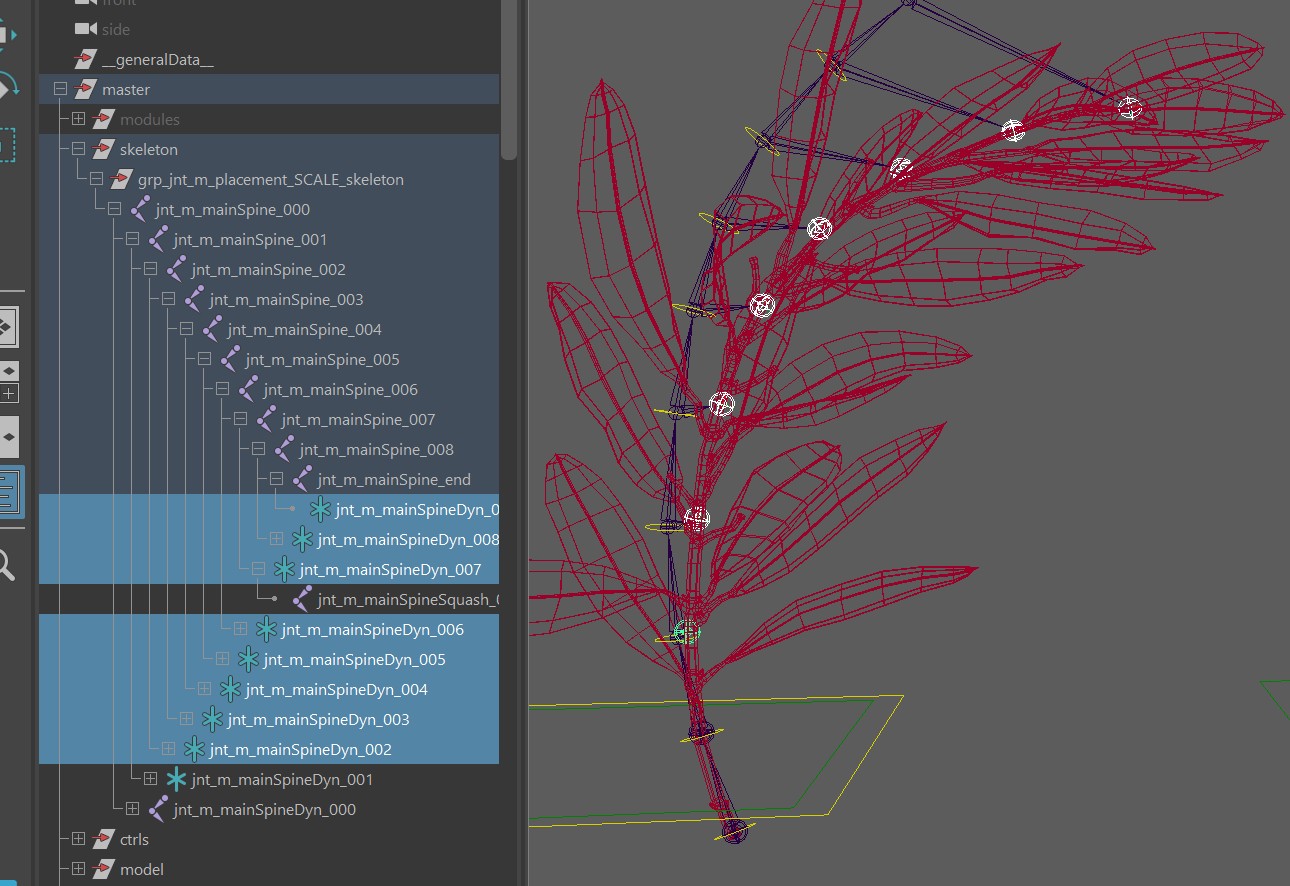The image size is (1290, 886).
Task: Collapse the jnt_m_mainSpine_end node
Action: (276, 480)
